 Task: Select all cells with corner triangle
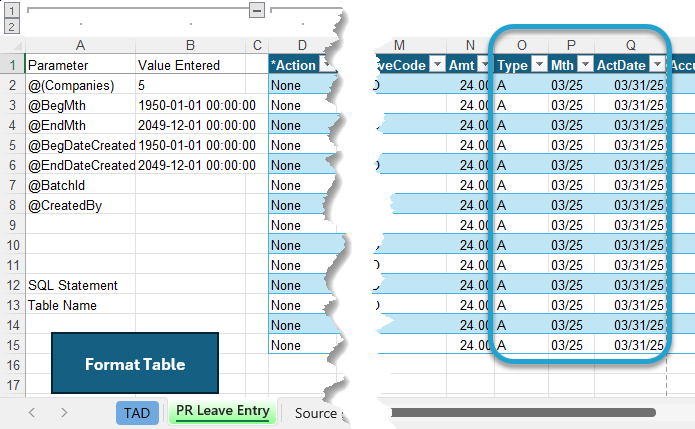17,46
